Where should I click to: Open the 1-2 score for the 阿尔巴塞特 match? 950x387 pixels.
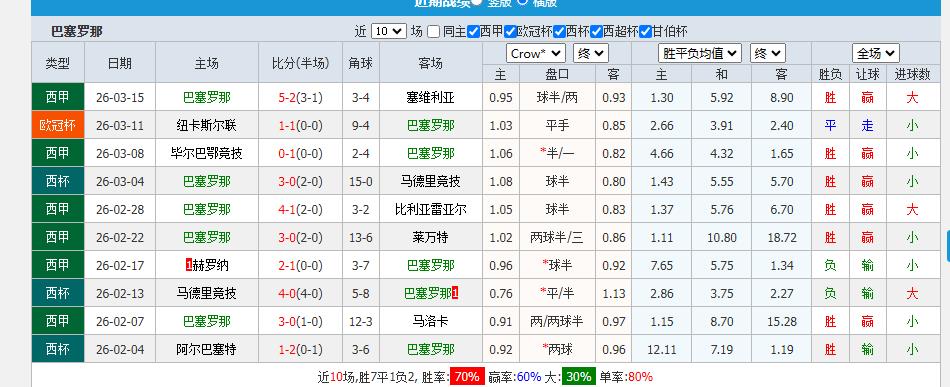coord(287,350)
